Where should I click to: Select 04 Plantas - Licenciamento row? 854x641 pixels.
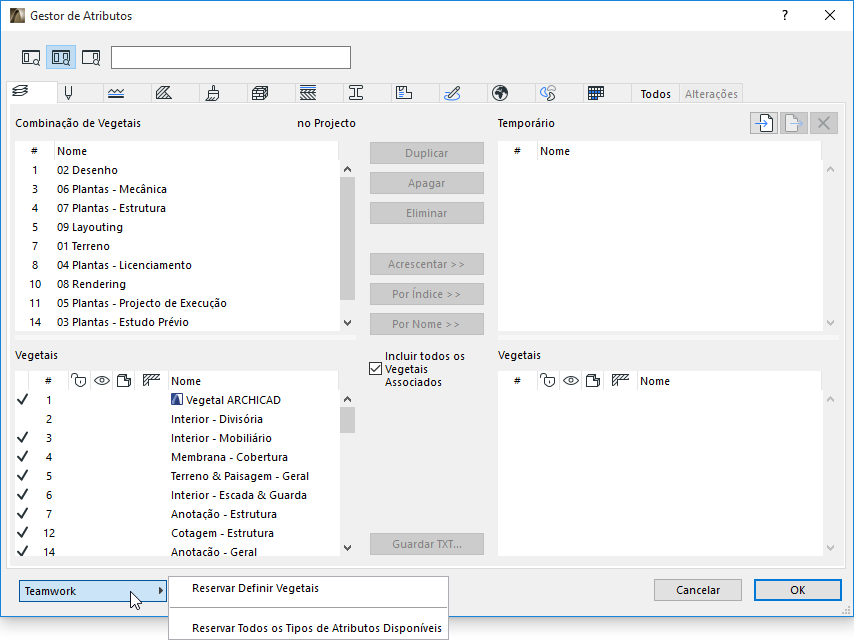(177, 265)
